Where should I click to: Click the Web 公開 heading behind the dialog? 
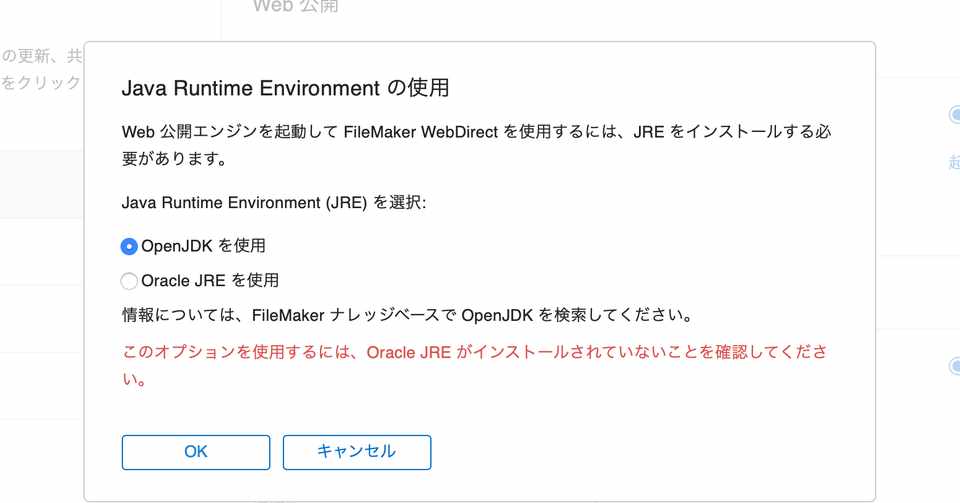click(x=295, y=6)
